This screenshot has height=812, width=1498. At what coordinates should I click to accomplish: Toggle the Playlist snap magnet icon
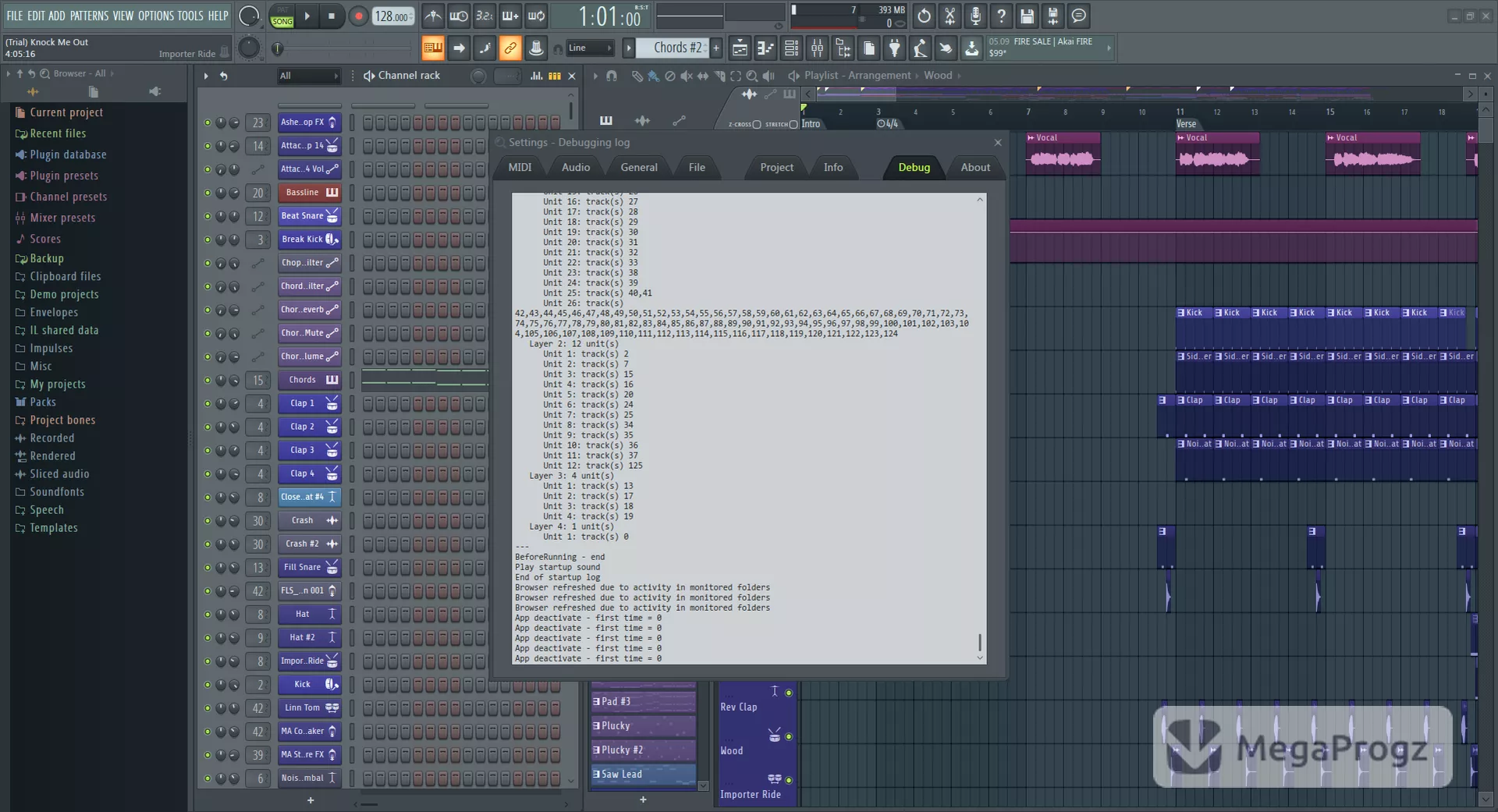tap(612, 76)
